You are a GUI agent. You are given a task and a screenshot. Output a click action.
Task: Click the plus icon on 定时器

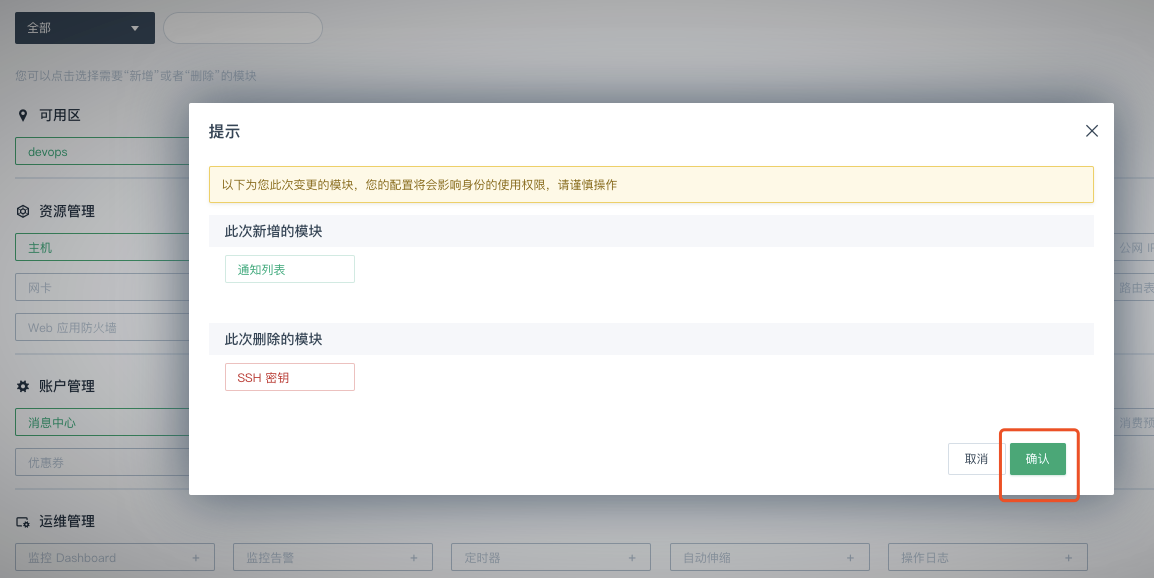click(632, 558)
